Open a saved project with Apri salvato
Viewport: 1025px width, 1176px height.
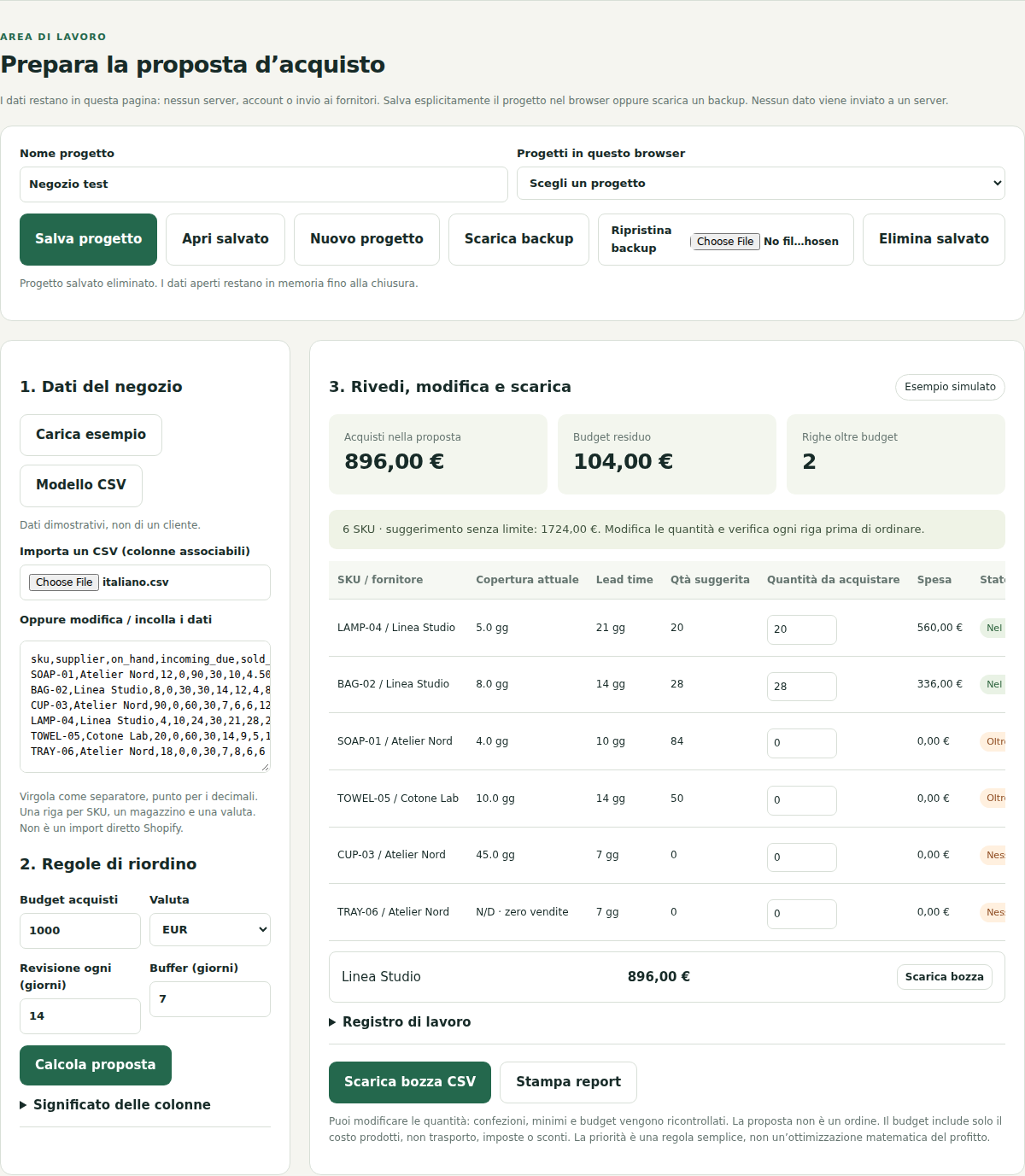pyautogui.click(x=225, y=239)
